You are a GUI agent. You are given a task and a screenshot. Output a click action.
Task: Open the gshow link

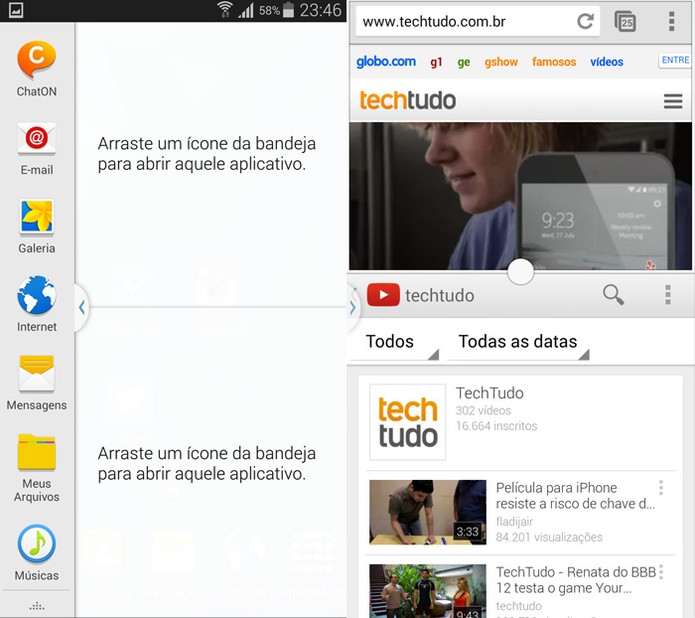(501, 62)
